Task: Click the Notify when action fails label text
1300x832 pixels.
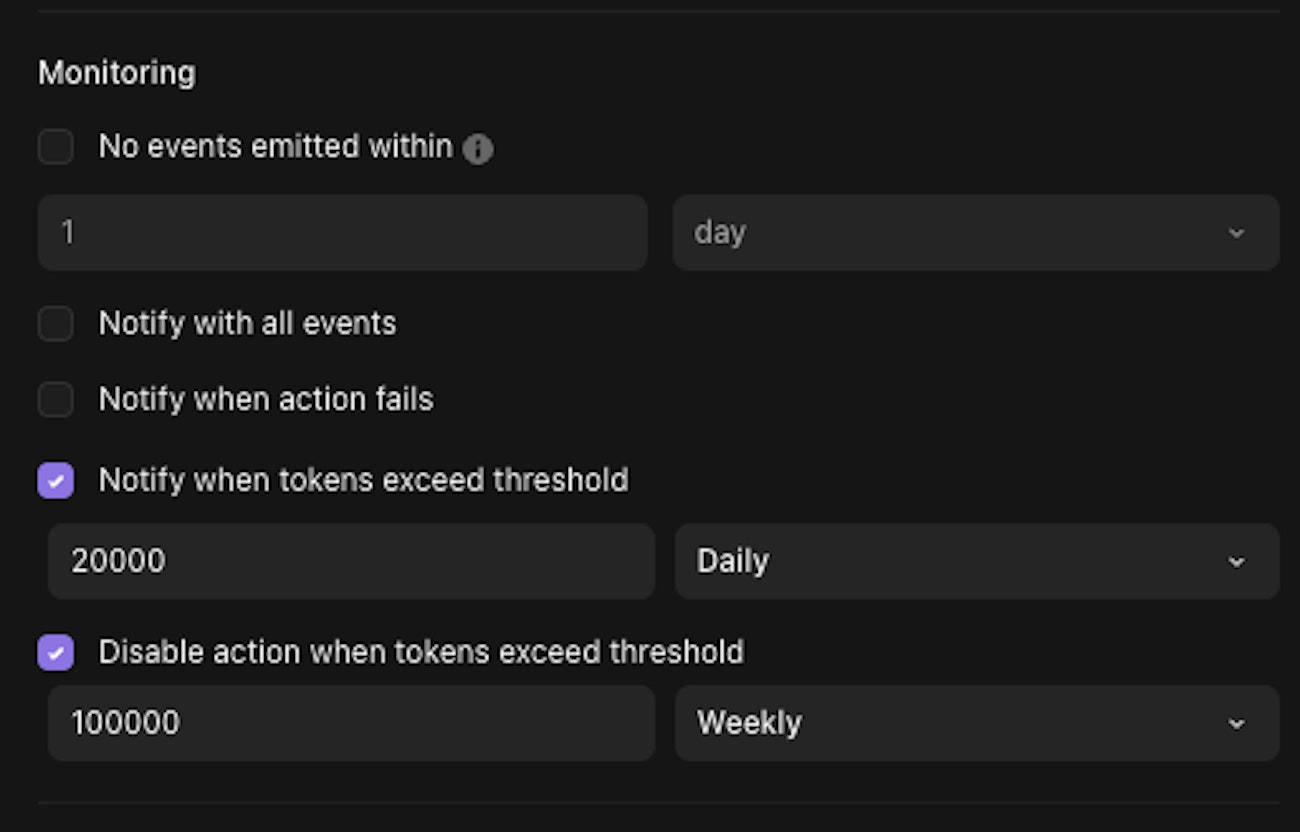Action: 266,400
